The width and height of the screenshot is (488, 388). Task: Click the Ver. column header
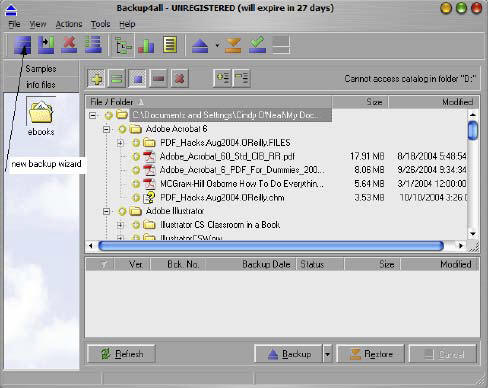(132, 264)
